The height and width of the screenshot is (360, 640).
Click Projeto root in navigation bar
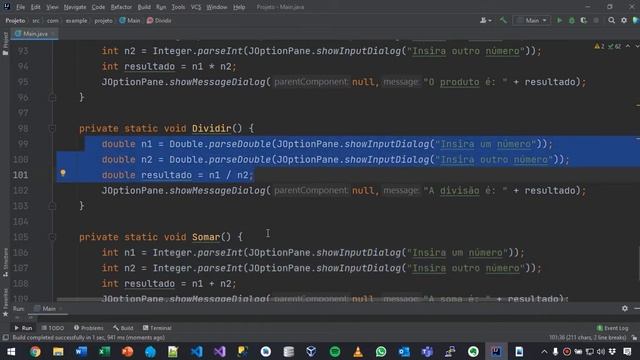[15, 20]
